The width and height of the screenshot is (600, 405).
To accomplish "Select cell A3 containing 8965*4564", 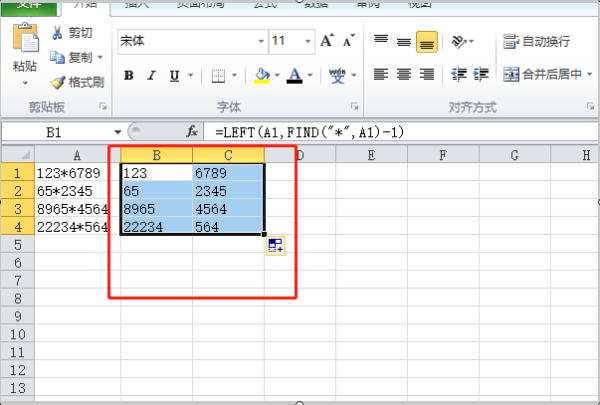I will click(77, 209).
